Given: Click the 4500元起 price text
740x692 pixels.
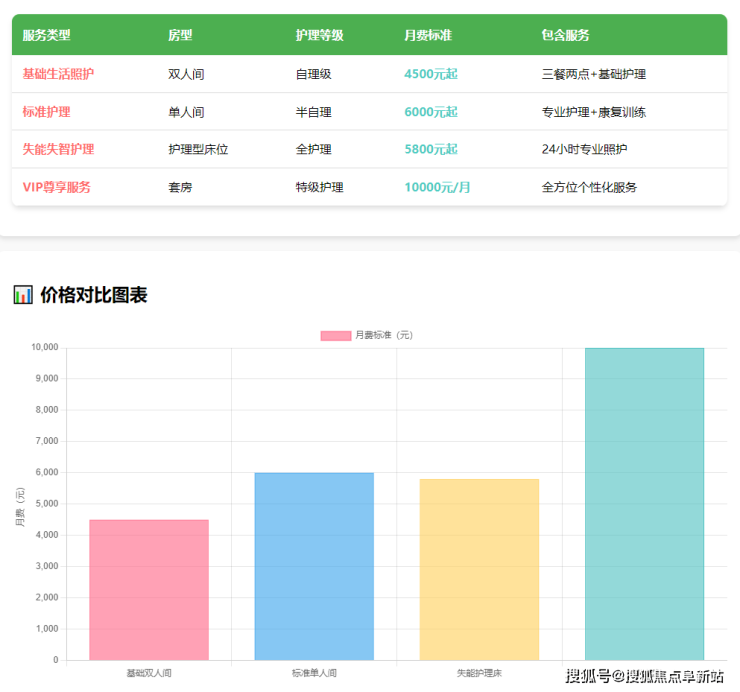Looking at the screenshot, I should (431, 74).
